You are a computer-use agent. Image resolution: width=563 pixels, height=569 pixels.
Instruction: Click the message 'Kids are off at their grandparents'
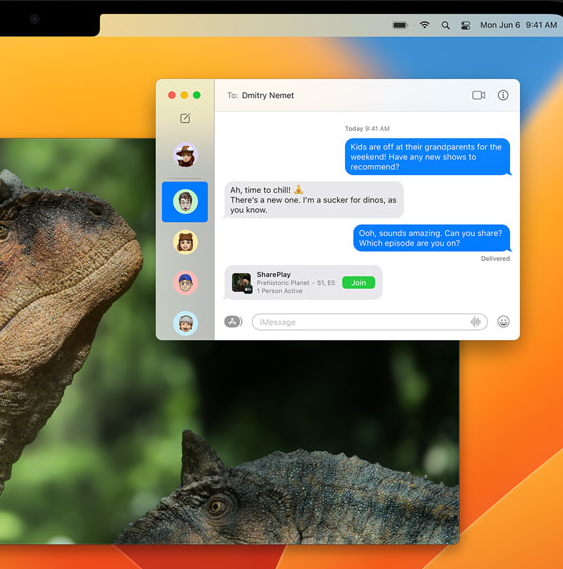428,157
